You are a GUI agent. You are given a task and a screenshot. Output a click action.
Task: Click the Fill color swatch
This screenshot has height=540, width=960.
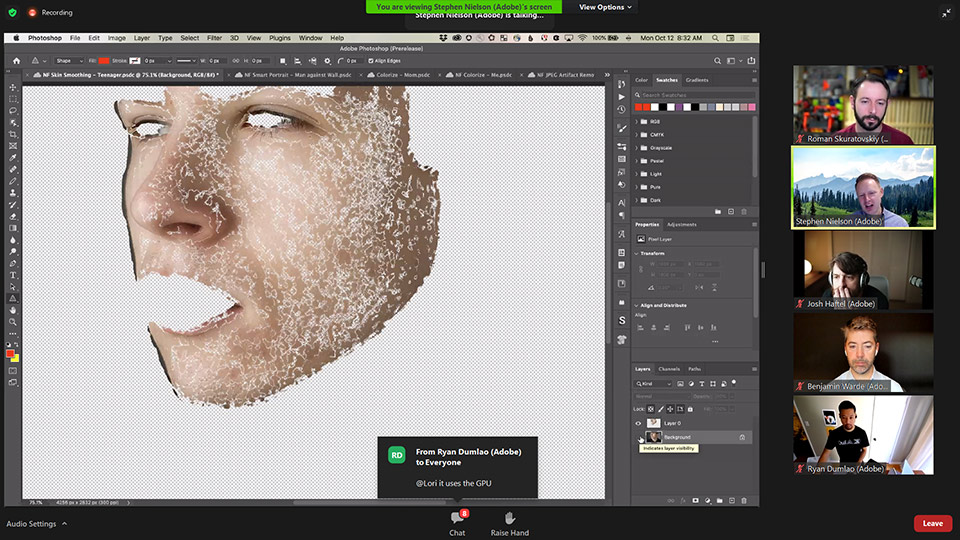pos(104,61)
